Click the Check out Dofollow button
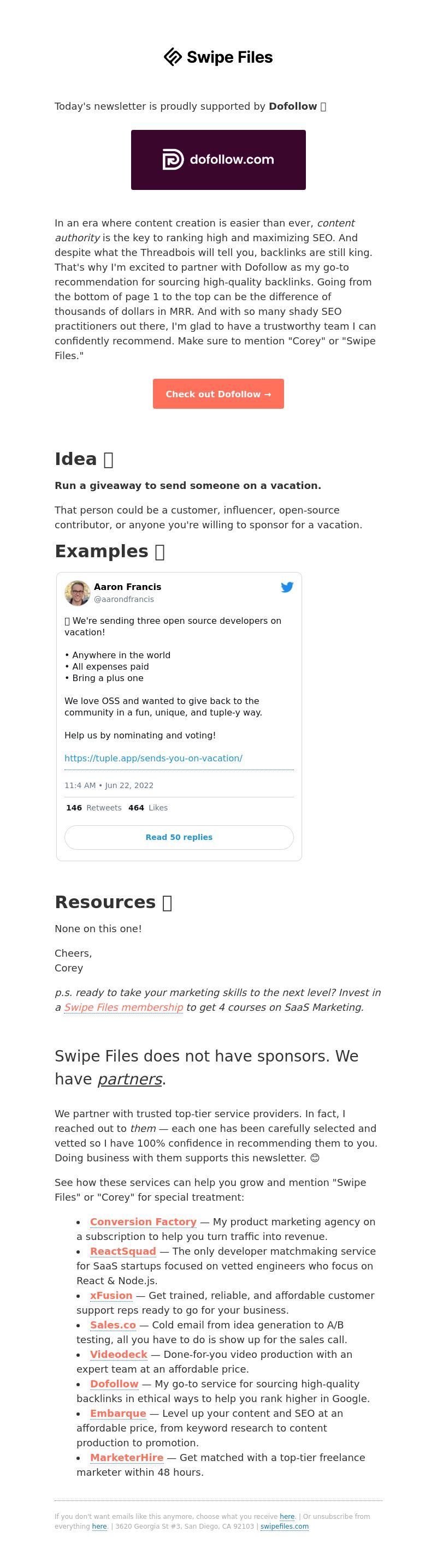 pos(218,394)
